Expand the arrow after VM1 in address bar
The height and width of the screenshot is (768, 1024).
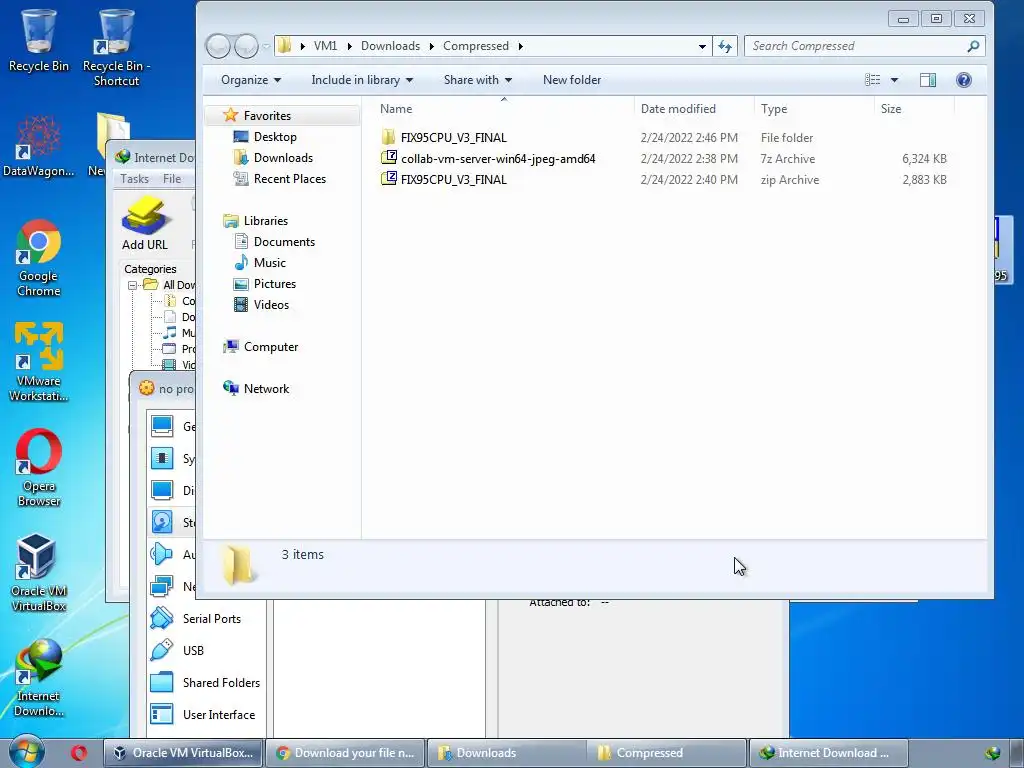point(349,46)
